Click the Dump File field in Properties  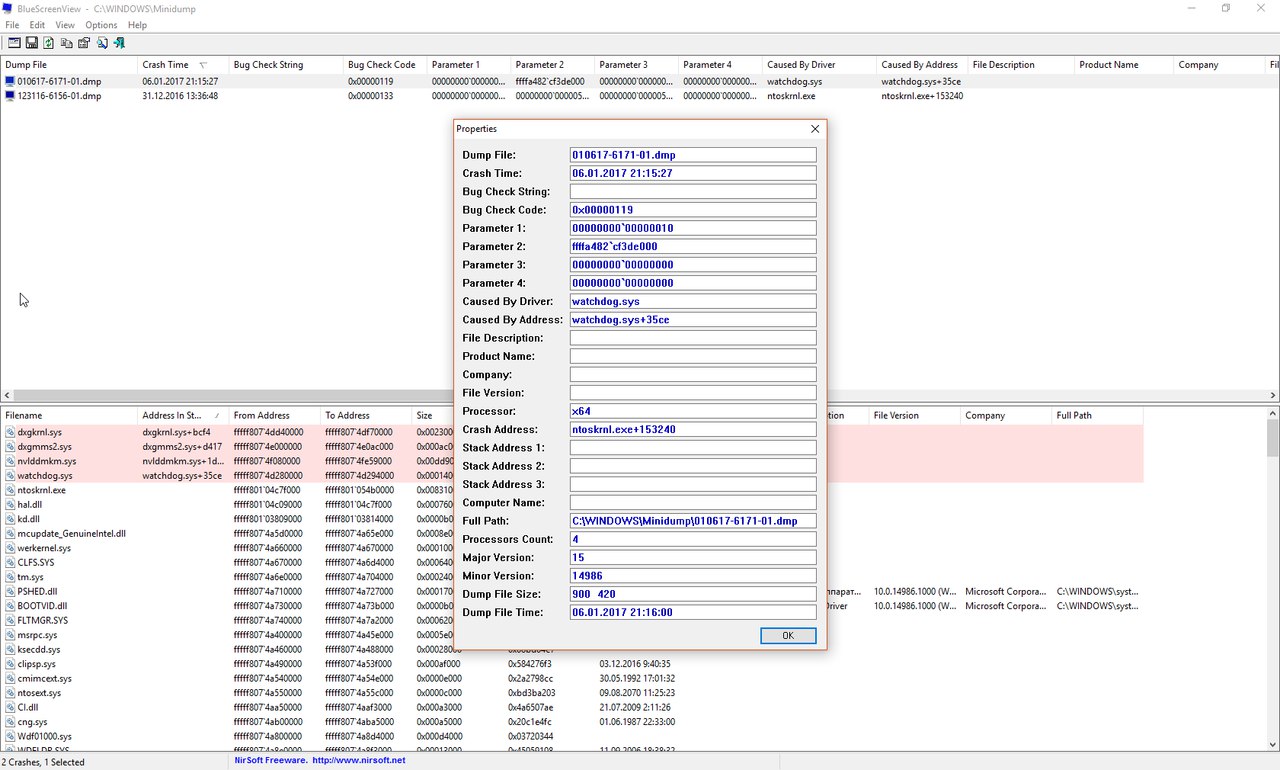[693, 155]
